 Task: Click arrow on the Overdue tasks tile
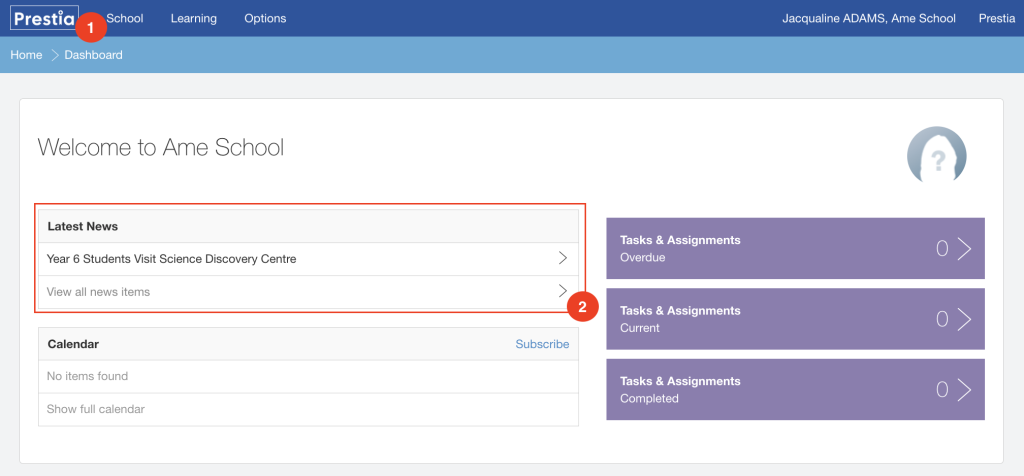tap(965, 249)
